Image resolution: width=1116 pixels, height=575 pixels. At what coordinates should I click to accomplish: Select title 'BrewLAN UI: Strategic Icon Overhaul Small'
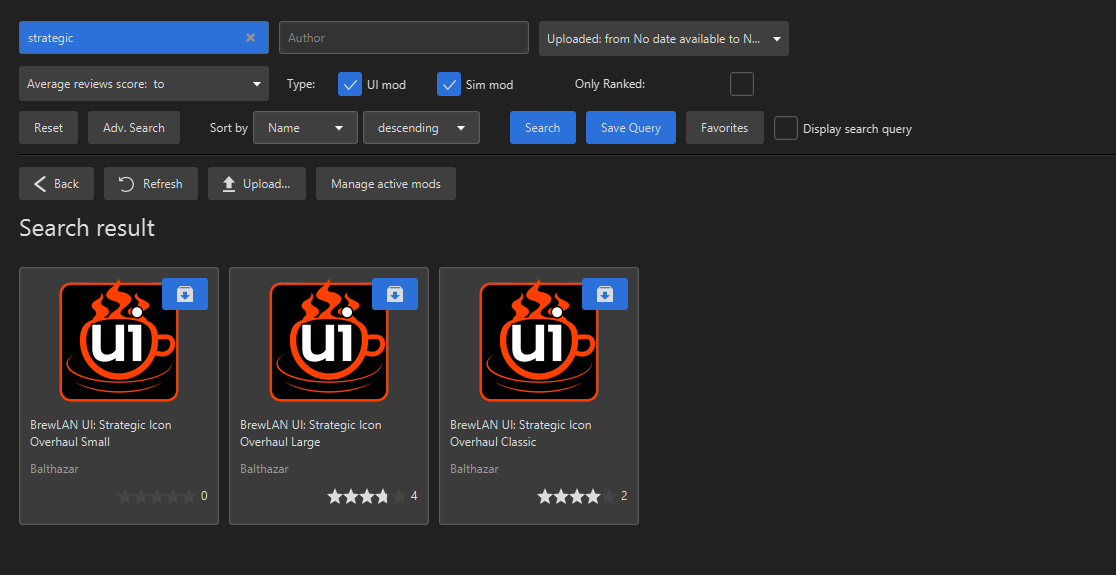(101, 433)
